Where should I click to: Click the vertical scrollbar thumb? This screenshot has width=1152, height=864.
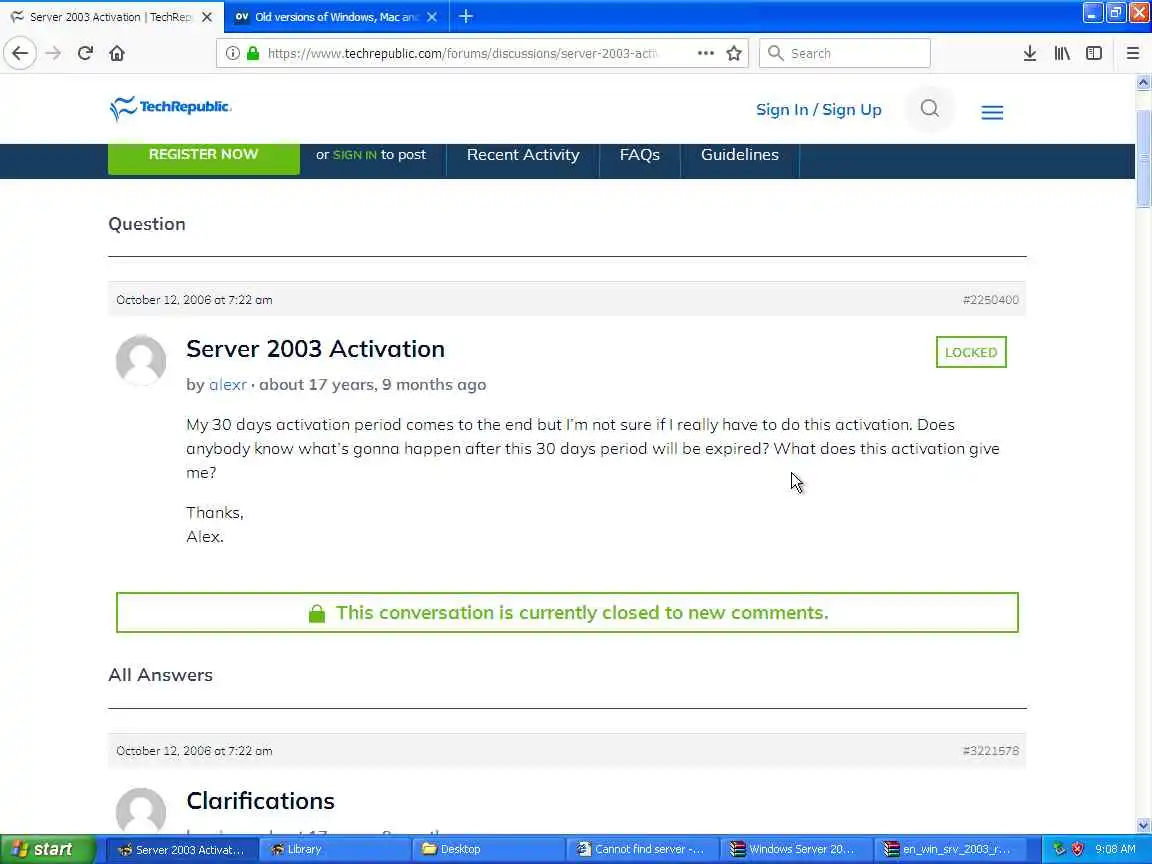1143,158
